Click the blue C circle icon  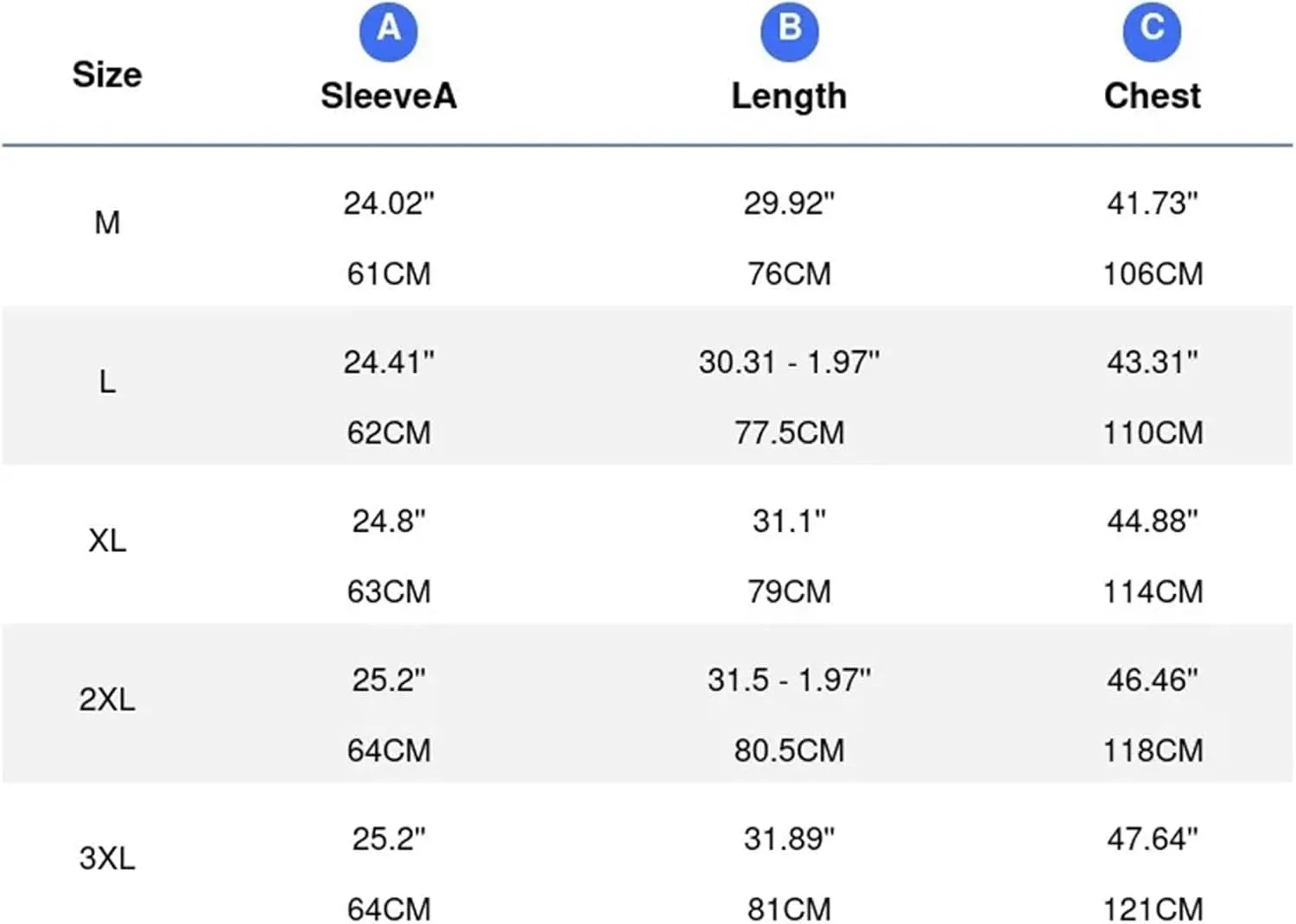coord(1152,31)
